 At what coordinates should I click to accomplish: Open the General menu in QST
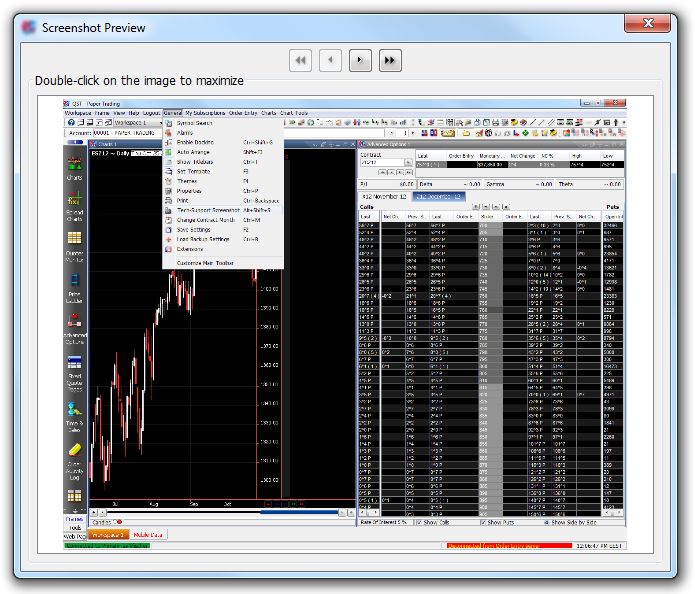point(172,113)
